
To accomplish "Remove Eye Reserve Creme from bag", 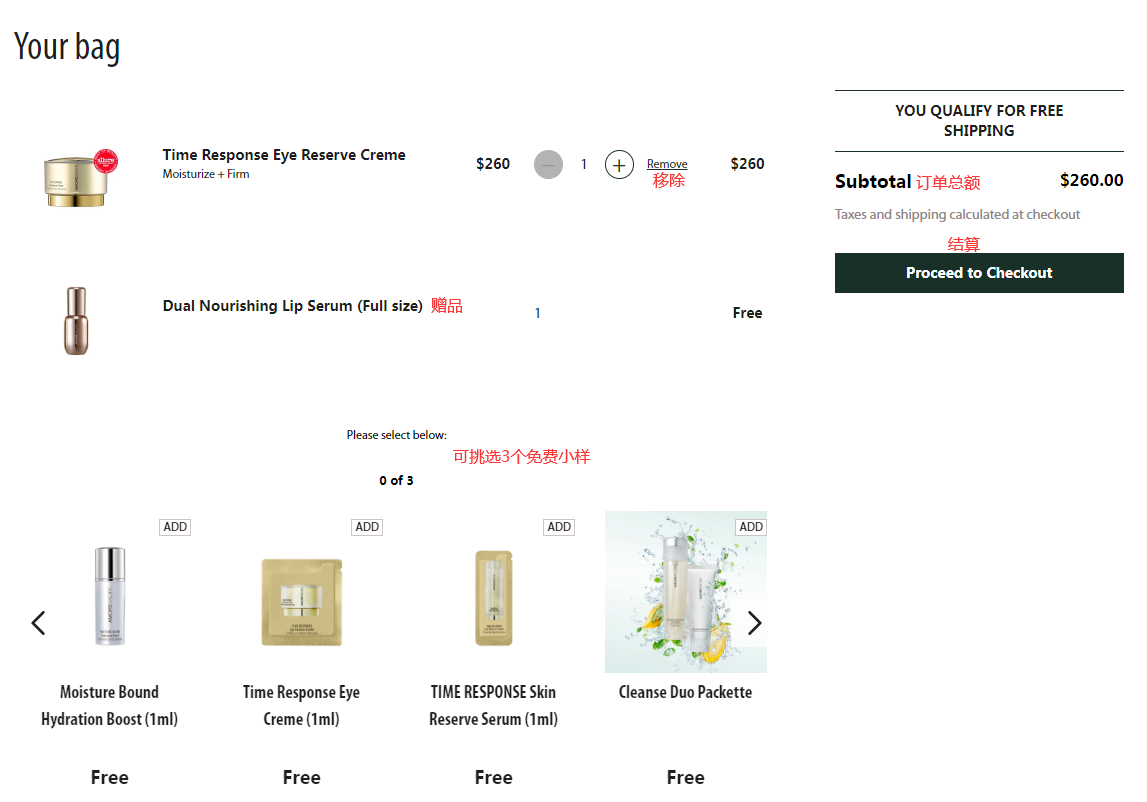I will click(x=667, y=164).
